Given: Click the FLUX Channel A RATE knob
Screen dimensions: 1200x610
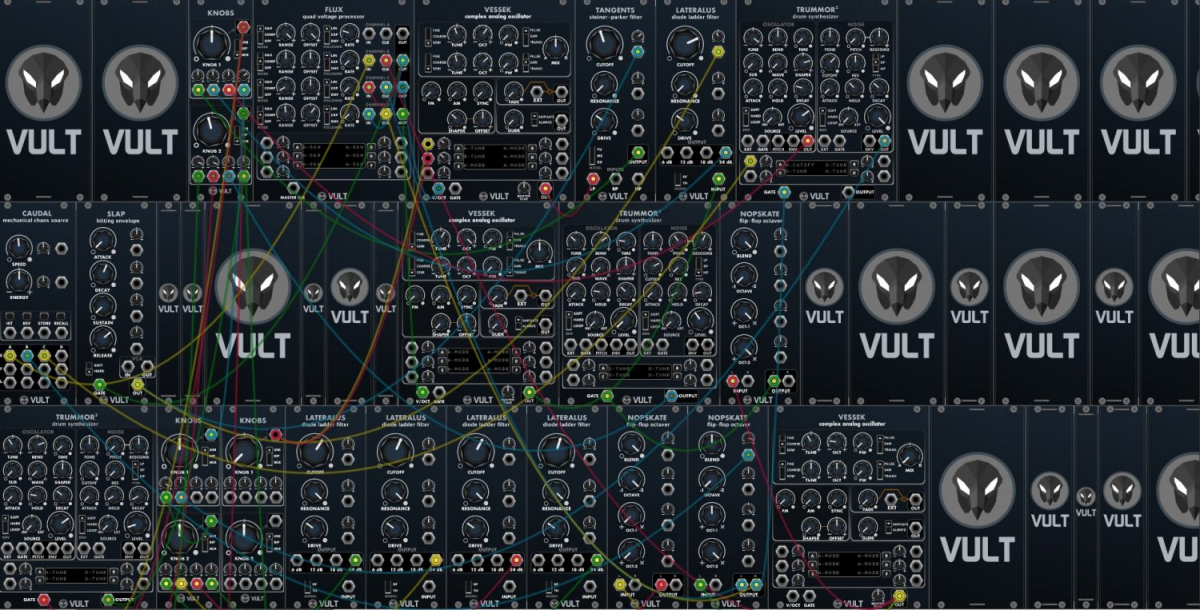Looking at the screenshot, I should (349, 32).
